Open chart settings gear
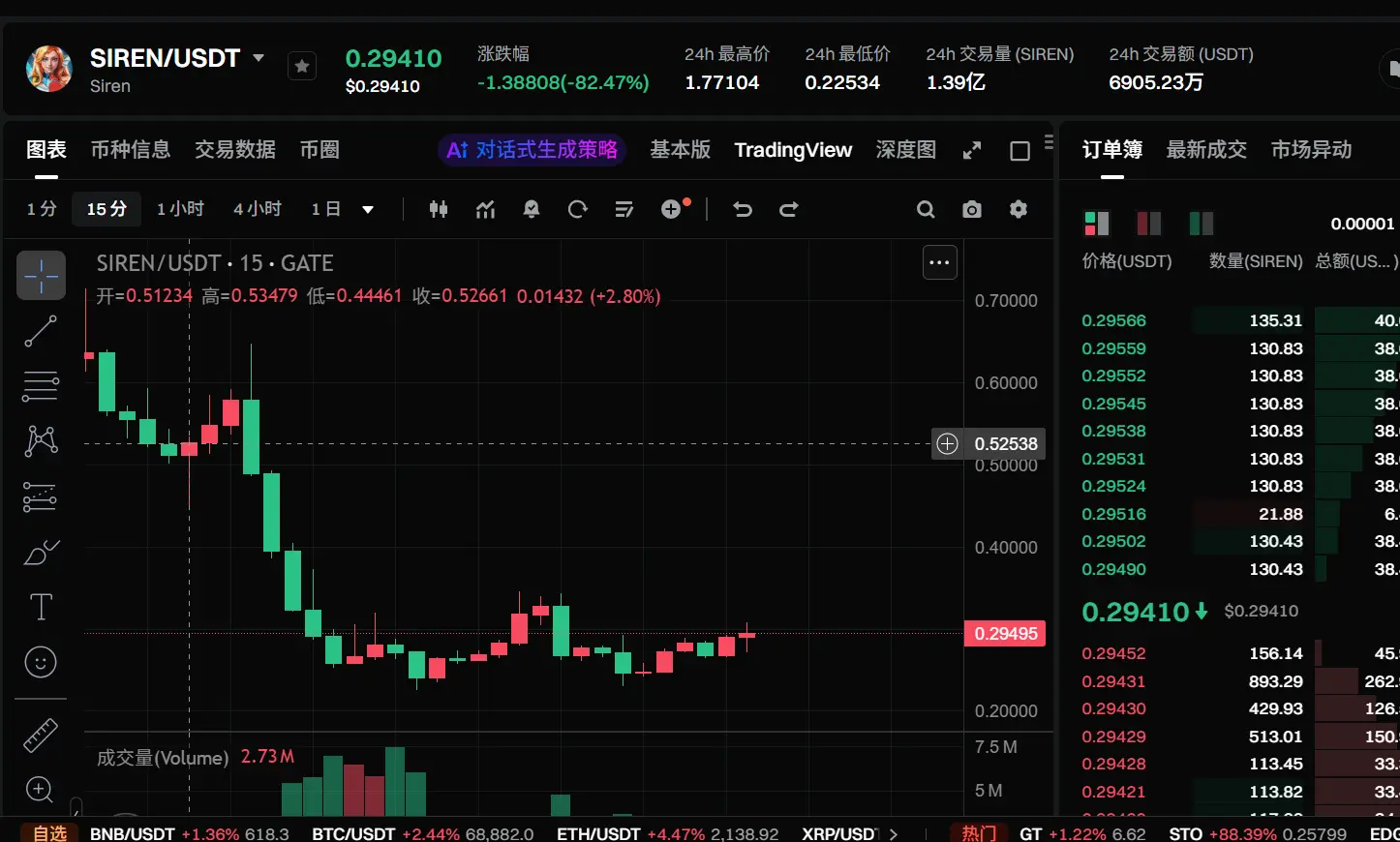The width and height of the screenshot is (1400, 842). click(1019, 209)
